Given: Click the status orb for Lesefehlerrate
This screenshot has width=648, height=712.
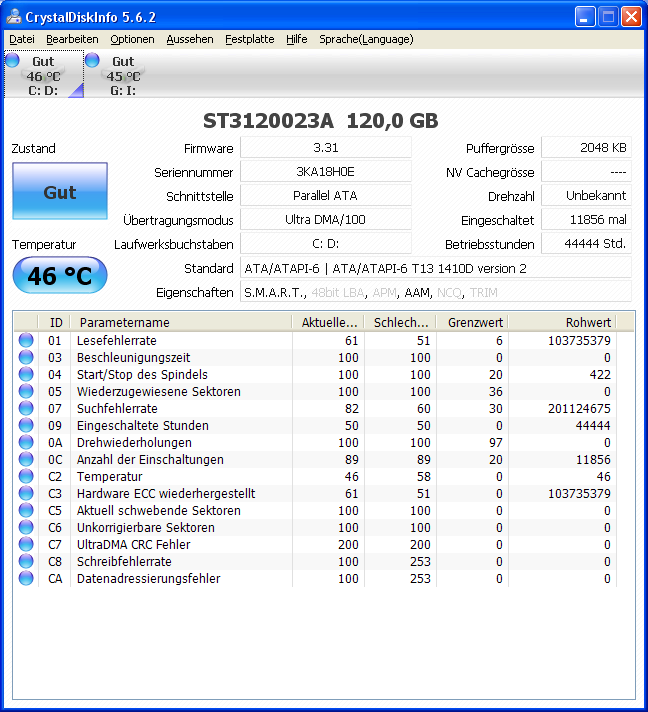Looking at the screenshot, I should coord(26,340).
